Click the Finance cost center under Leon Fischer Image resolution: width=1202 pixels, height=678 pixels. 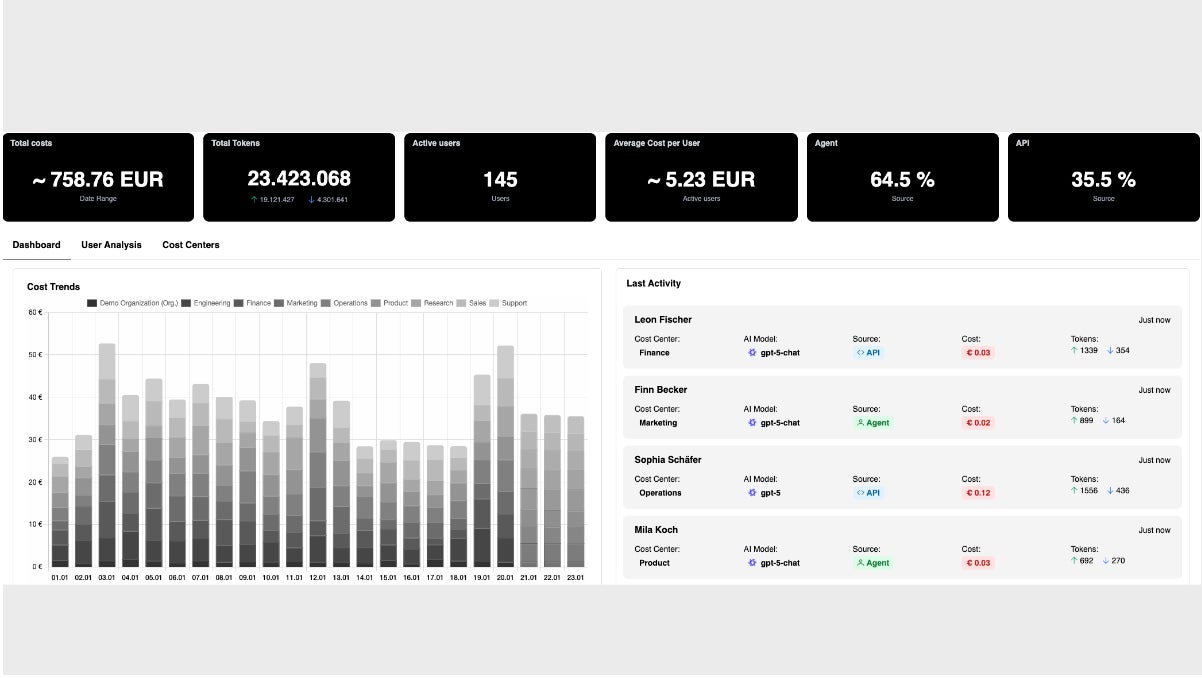(x=655, y=353)
